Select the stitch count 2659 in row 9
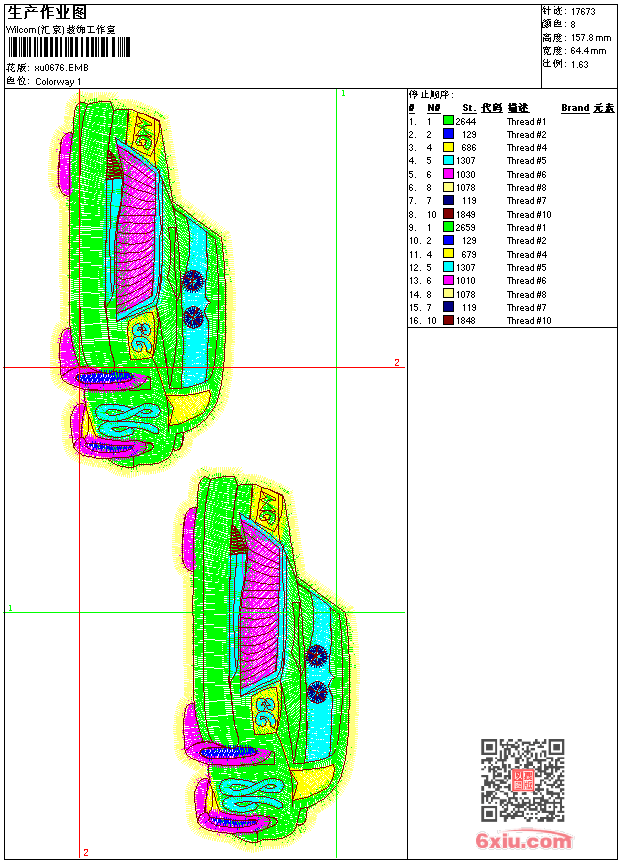This screenshot has height=860, width=620. tap(465, 228)
